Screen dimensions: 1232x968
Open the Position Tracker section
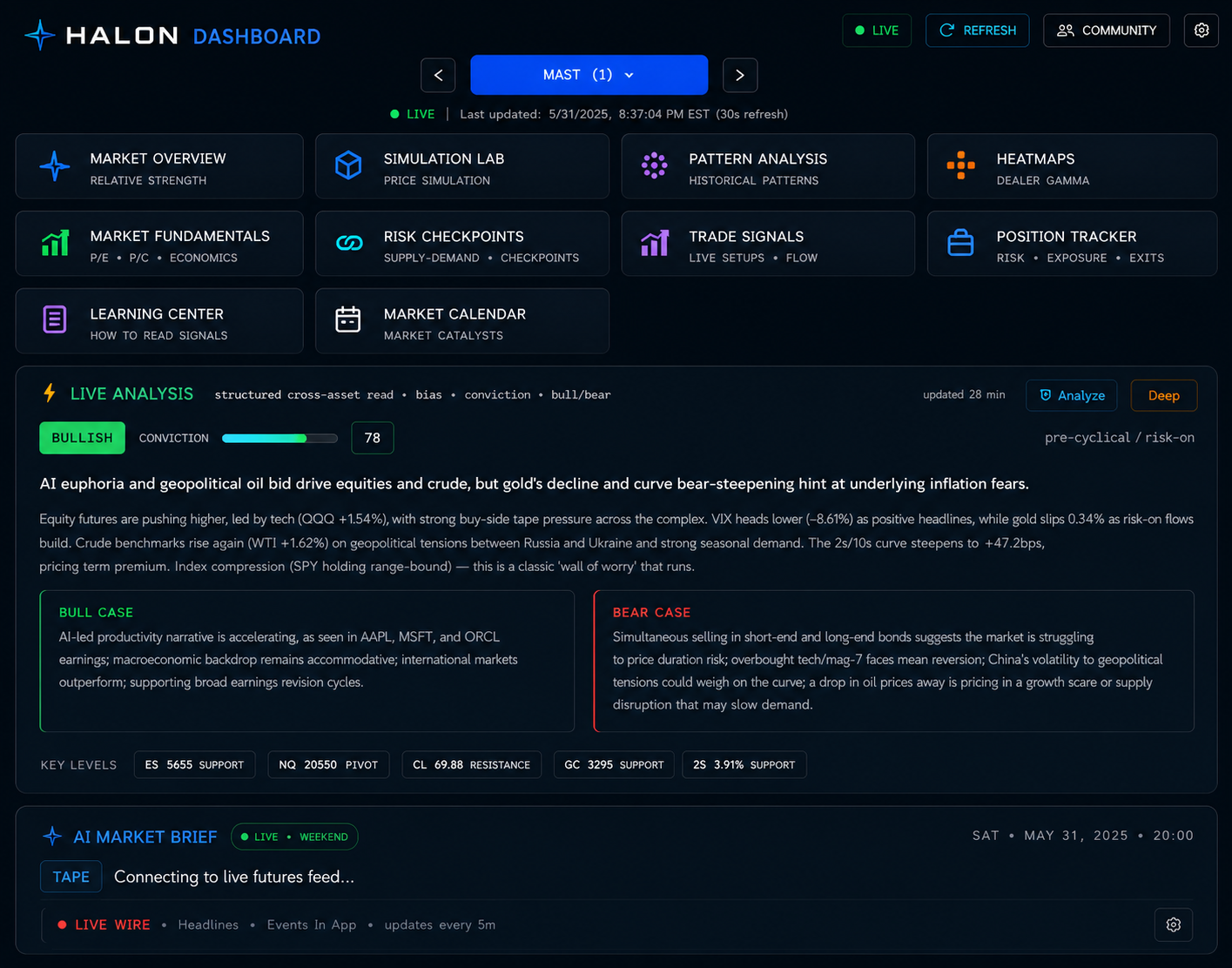[1072, 244]
